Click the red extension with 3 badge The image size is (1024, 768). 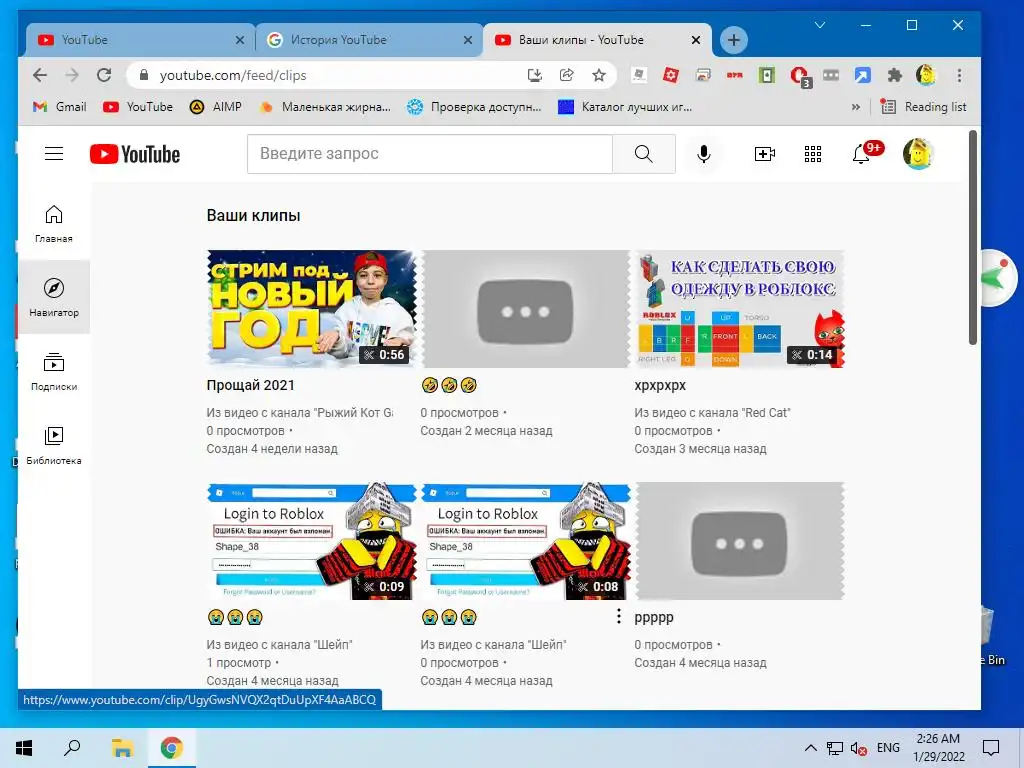click(800, 76)
